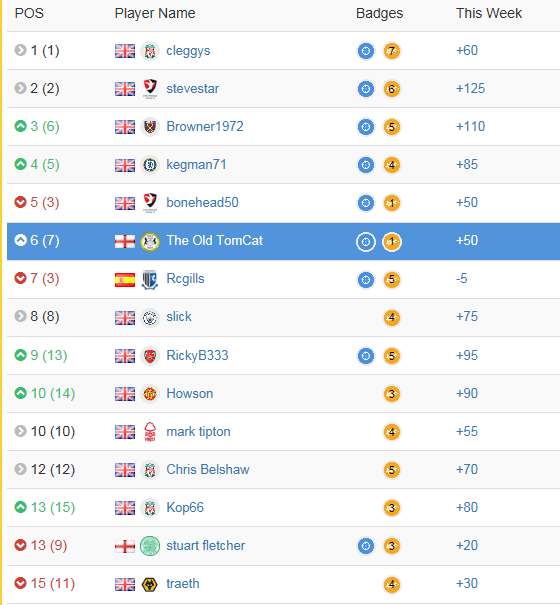Click the Badges column header

coord(379,14)
